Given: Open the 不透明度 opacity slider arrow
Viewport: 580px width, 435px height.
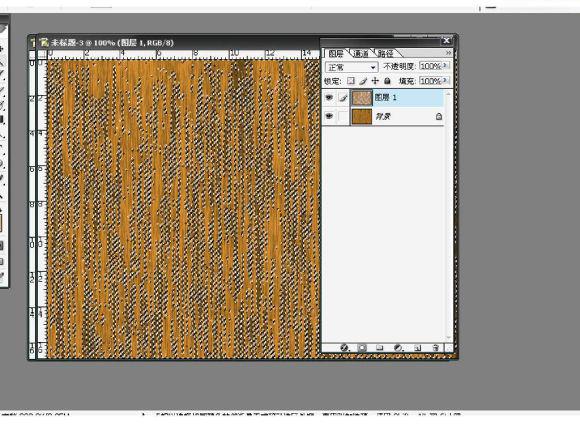Looking at the screenshot, I should (446, 66).
